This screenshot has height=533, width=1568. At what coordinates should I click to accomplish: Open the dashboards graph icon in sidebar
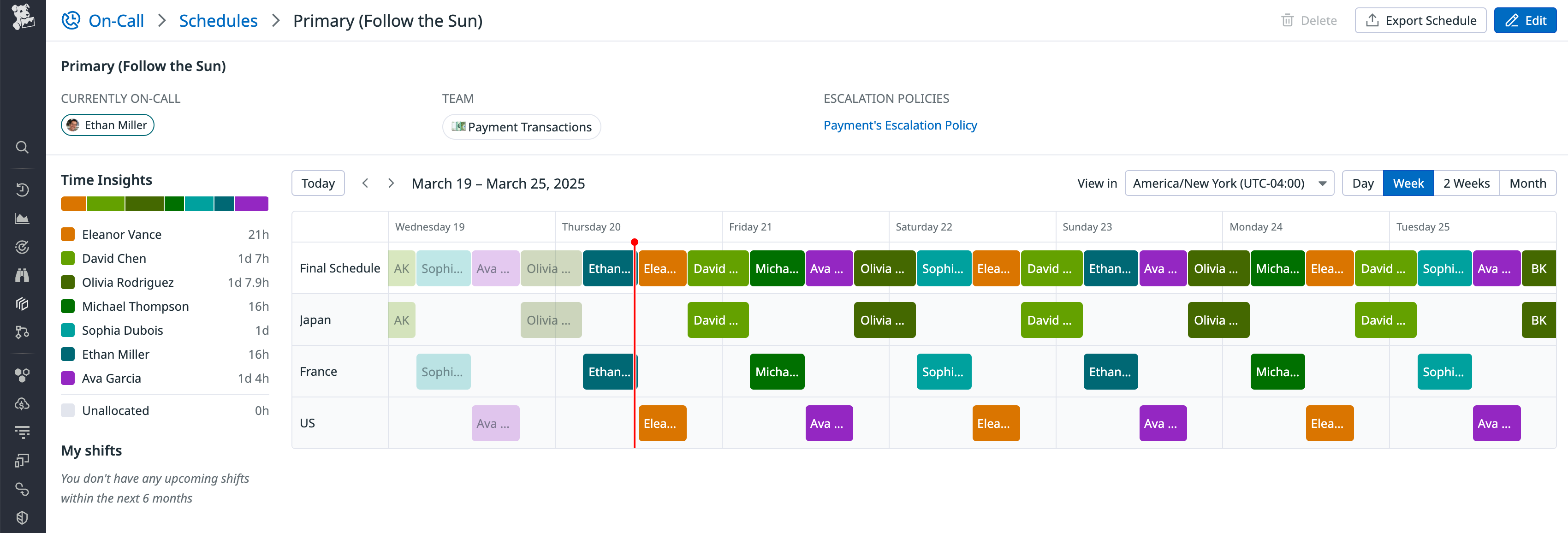coord(23,219)
